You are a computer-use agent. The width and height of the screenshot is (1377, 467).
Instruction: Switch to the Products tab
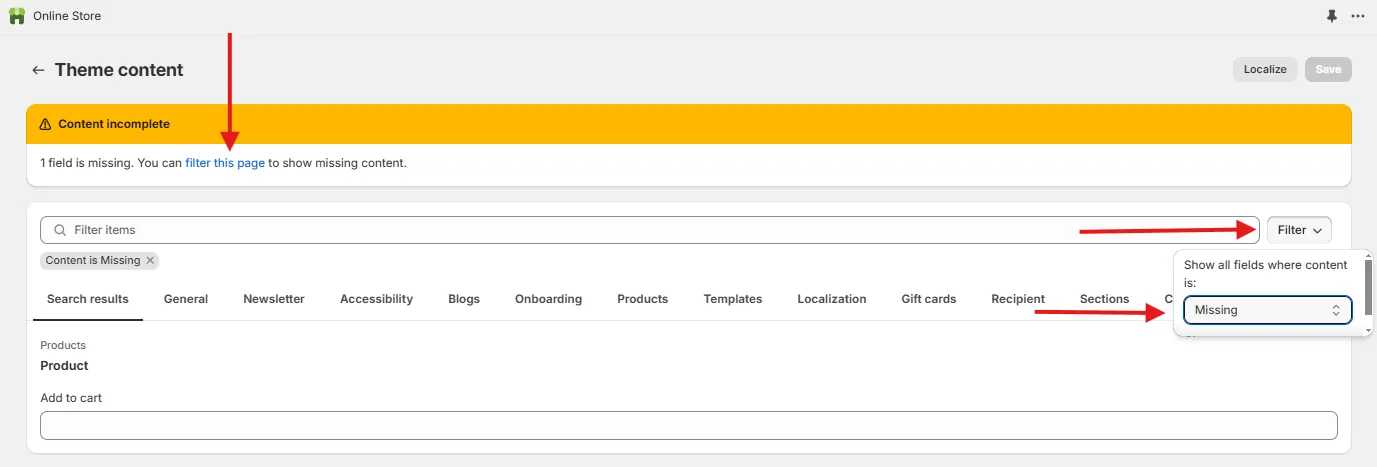[642, 299]
